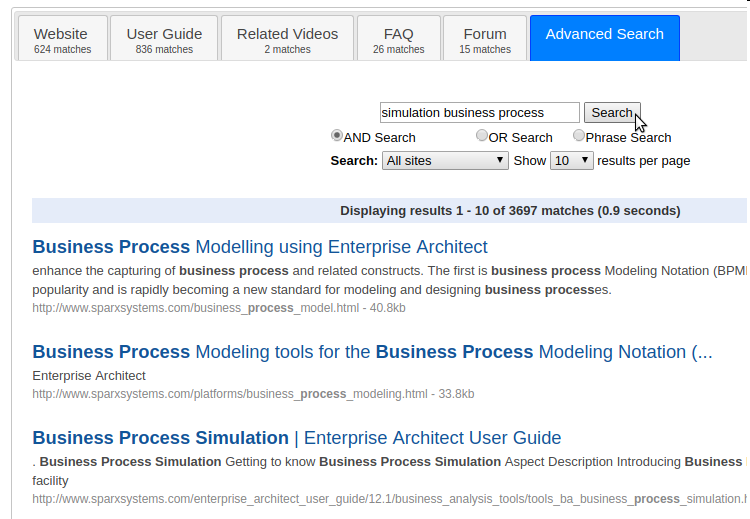This screenshot has width=750, height=519.
Task: Go to the Forum tab
Action: coord(485,39)
